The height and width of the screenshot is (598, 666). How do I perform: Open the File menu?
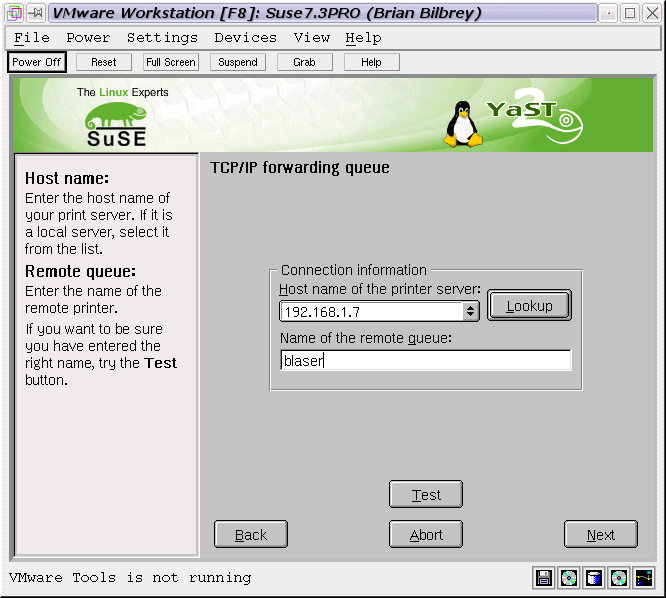coord(32,38)
